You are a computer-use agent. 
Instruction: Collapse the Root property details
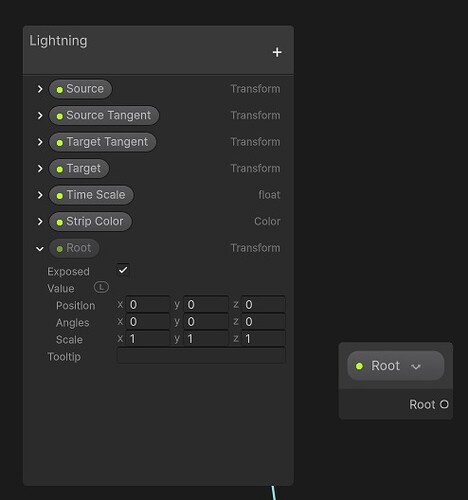pos(40,249)
